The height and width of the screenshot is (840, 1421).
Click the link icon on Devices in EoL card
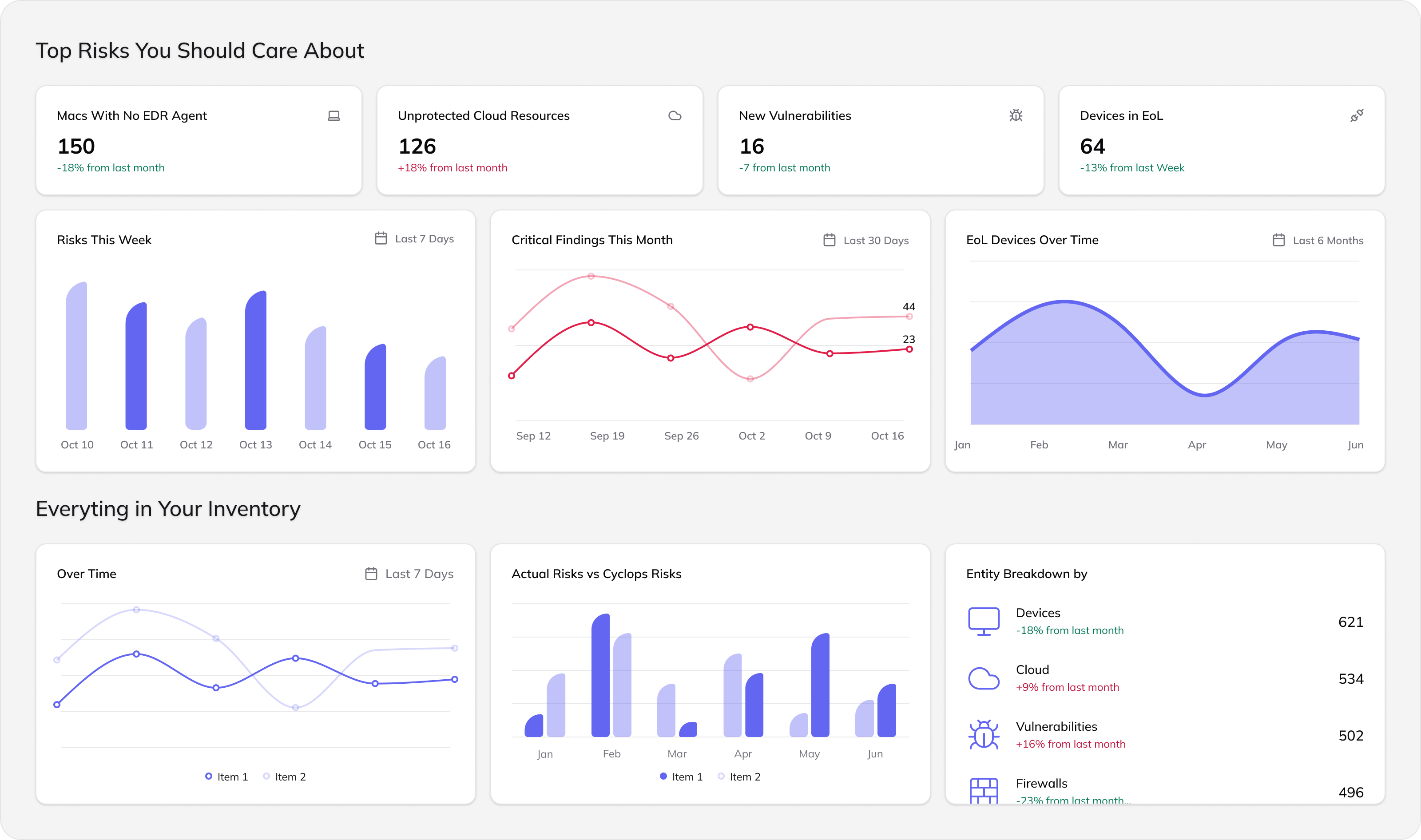1357,115
